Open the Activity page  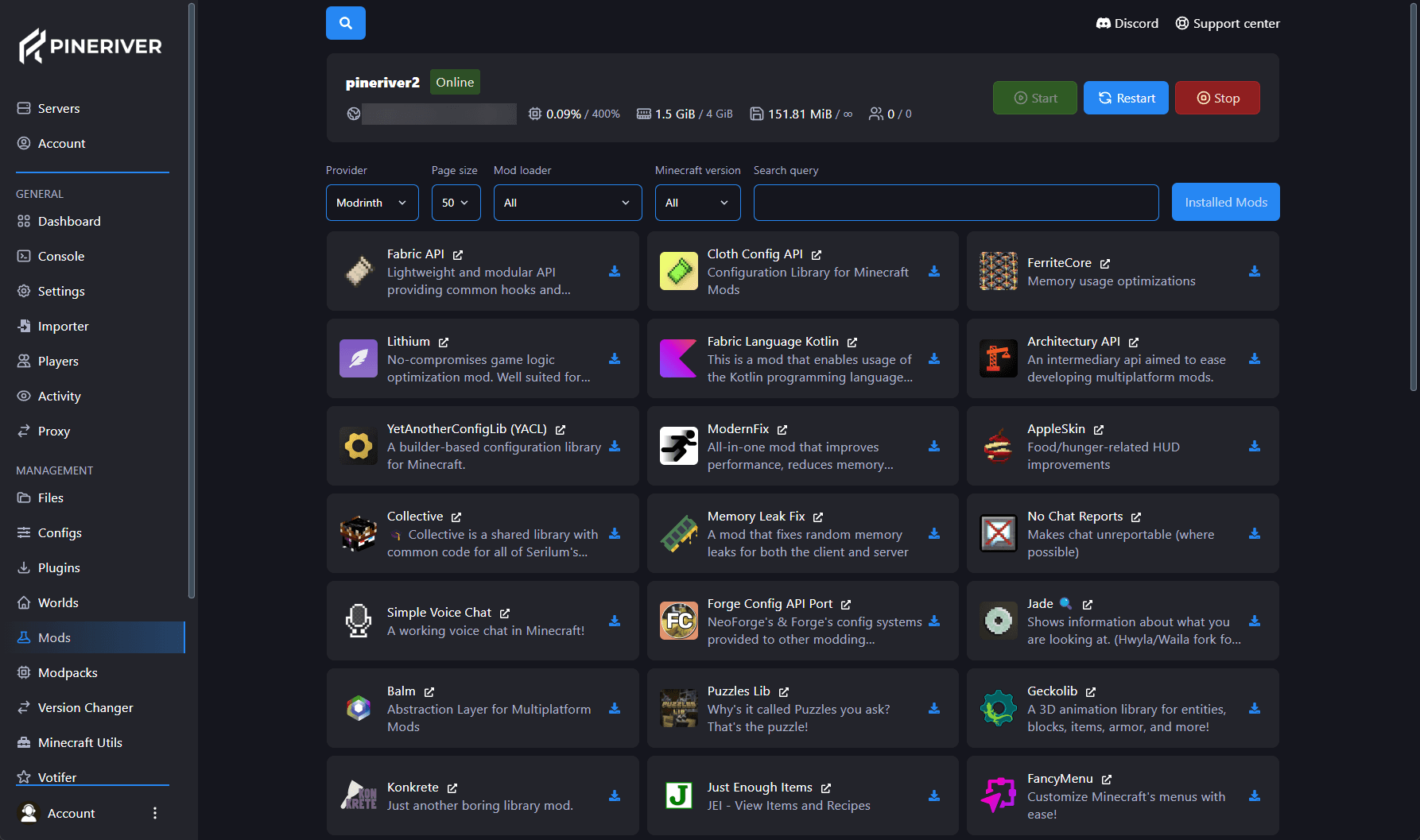pos(60,396)
